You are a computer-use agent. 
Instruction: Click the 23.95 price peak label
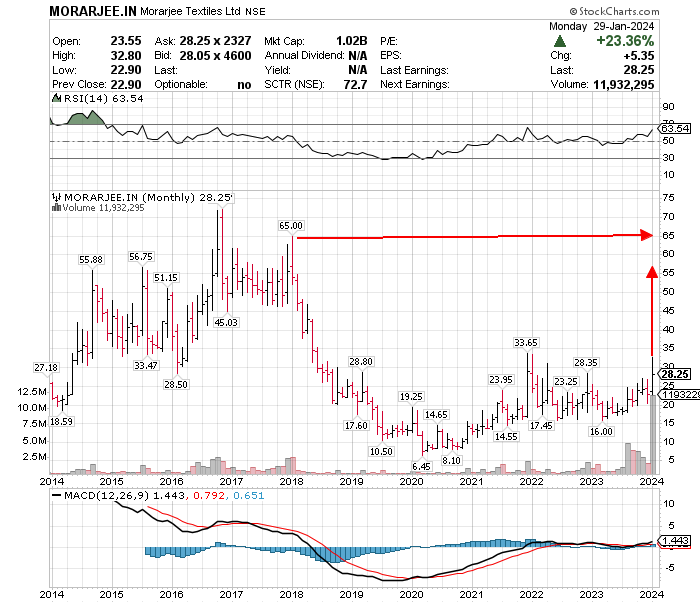(x=501, y=379)
